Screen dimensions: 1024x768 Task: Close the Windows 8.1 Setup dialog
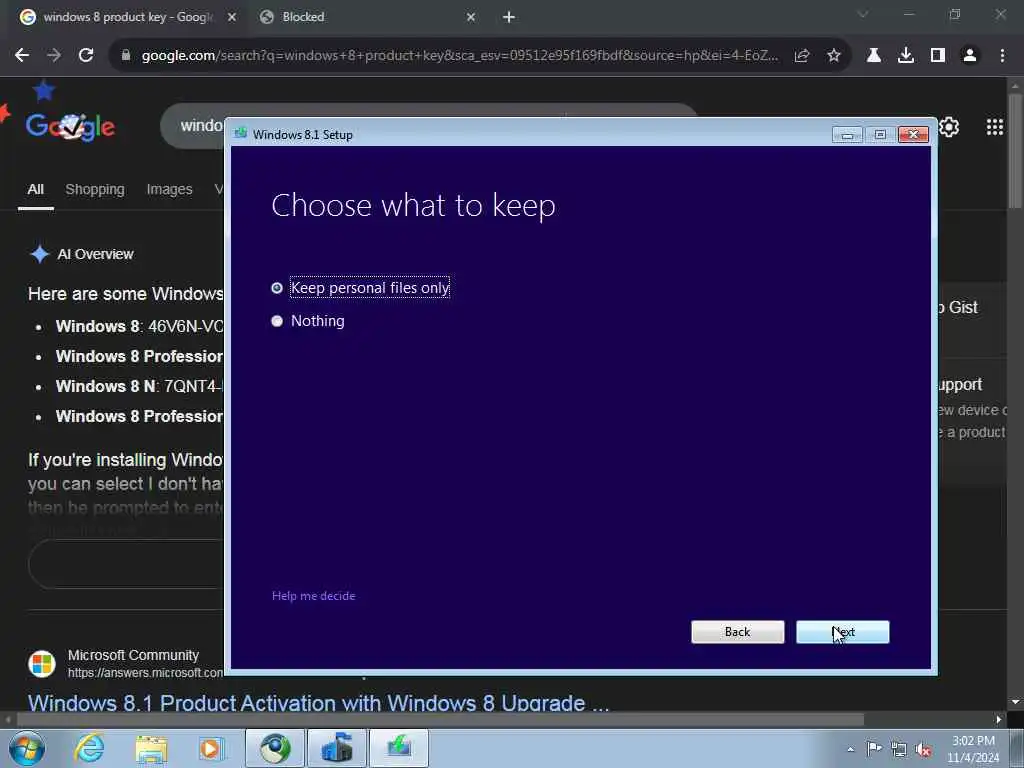(x=914, y=135)
